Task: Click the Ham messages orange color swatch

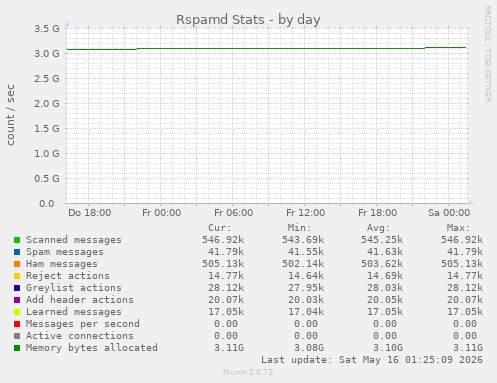Action: [x=17, y=264]
